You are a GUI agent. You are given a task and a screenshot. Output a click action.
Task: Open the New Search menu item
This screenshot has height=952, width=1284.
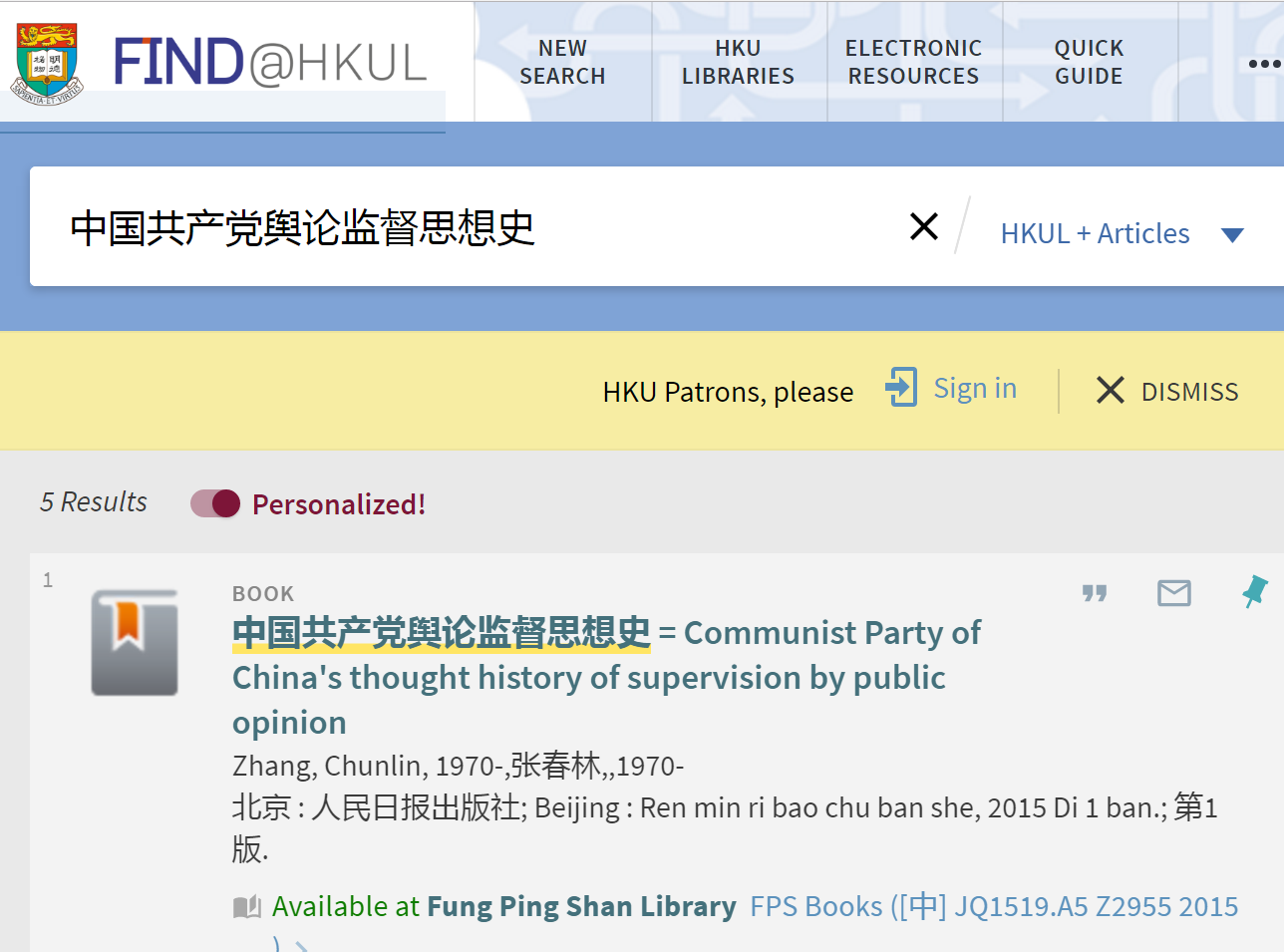[x=562, y=62]
